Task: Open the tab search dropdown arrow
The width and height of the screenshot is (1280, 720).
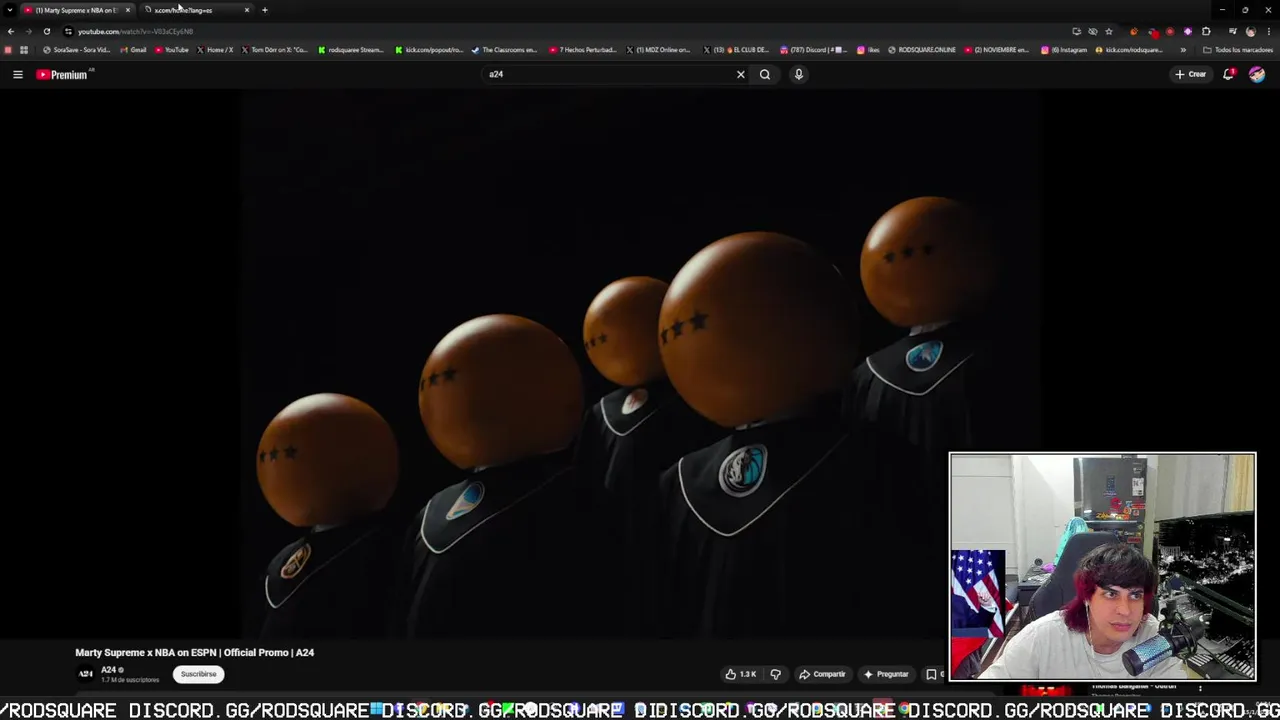Action: (x=10, y=10)
